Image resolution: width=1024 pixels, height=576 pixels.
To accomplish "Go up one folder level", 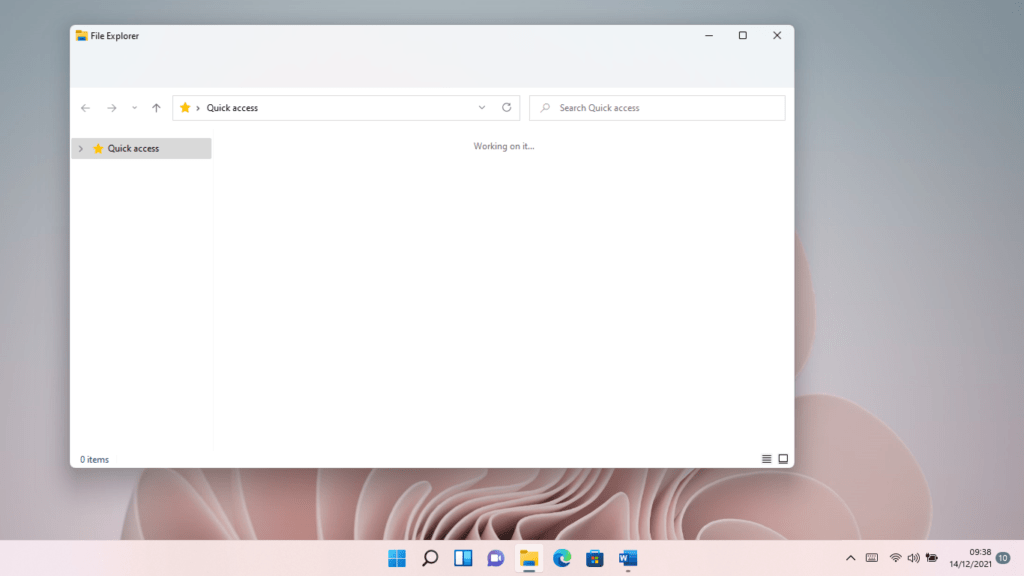I will [x=156, y=107].
